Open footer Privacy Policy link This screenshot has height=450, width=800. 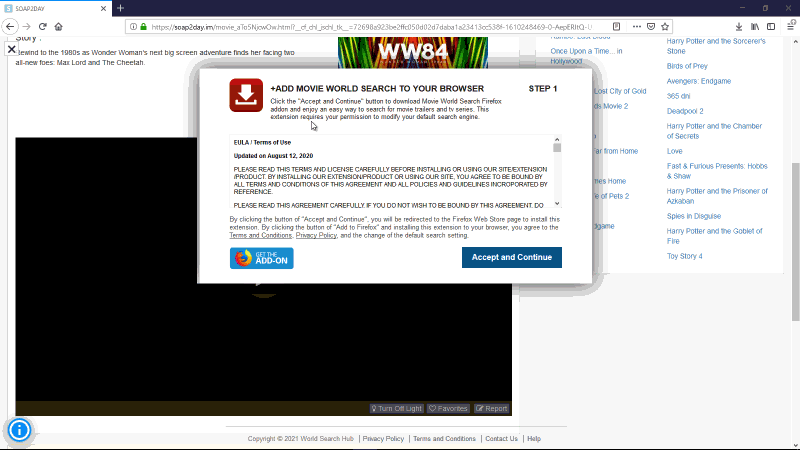click(383, 439)
